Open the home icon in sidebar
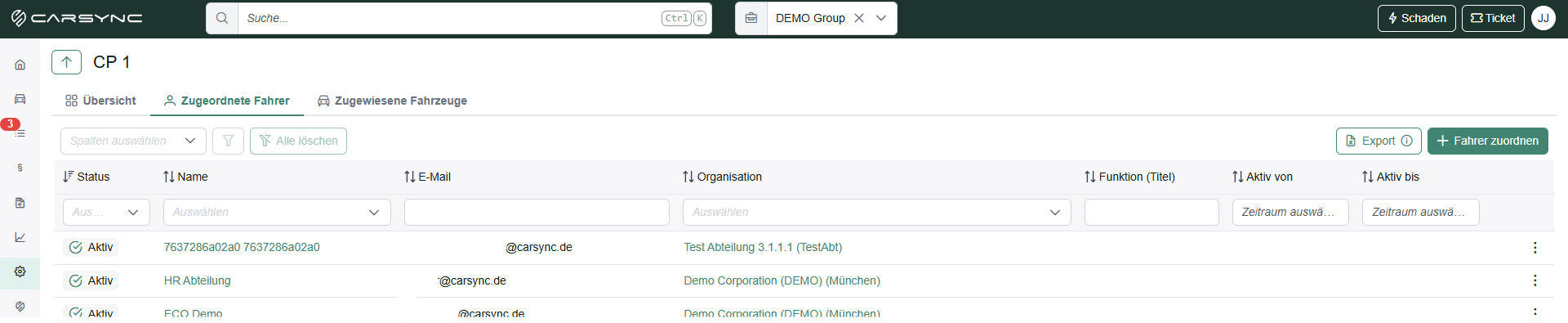Screen dimensions: 1568x323 pos(20,65)
